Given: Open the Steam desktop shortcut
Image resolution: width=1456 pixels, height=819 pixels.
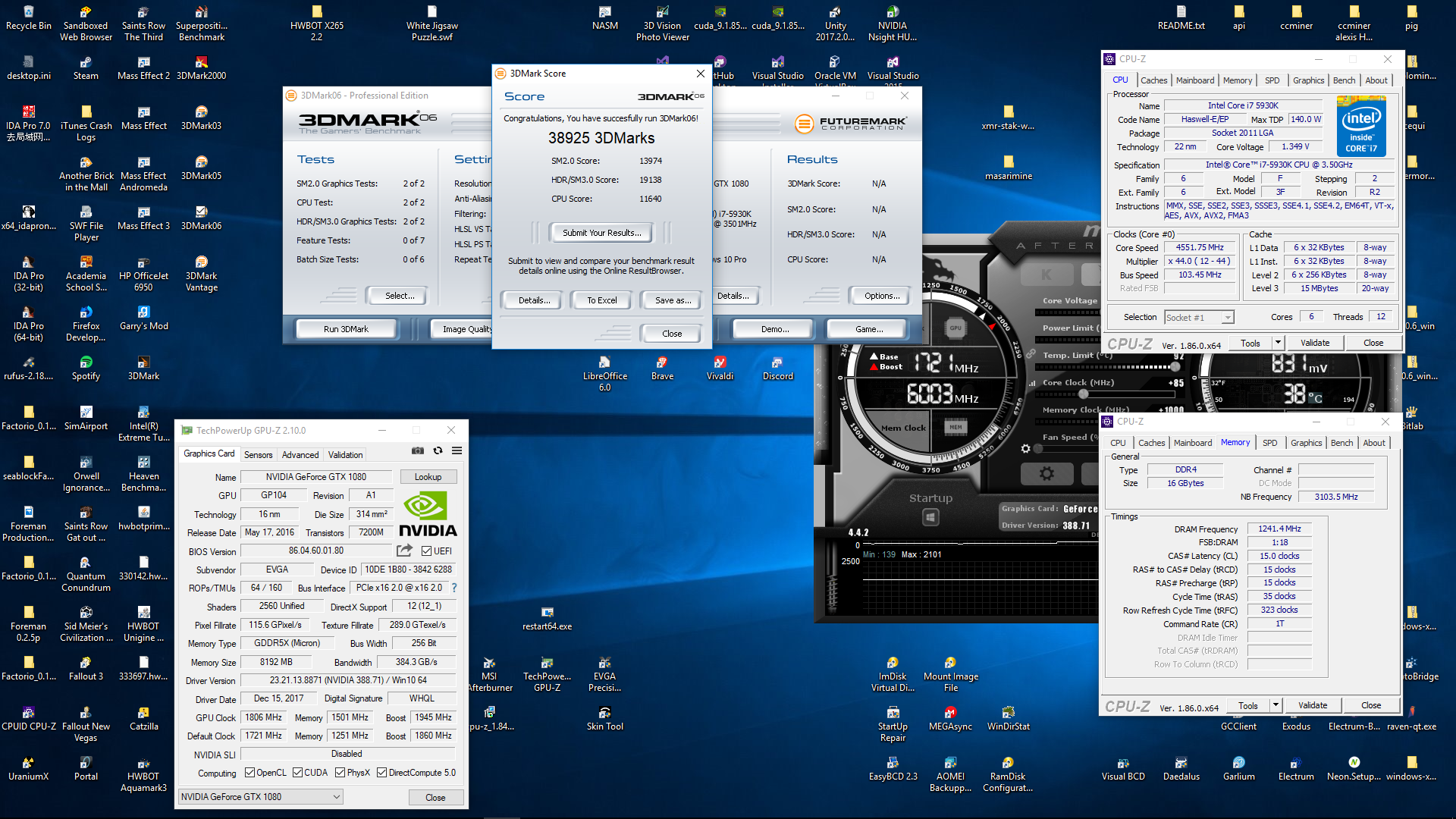Looking at the screenshot, I should tap(86, 68).
